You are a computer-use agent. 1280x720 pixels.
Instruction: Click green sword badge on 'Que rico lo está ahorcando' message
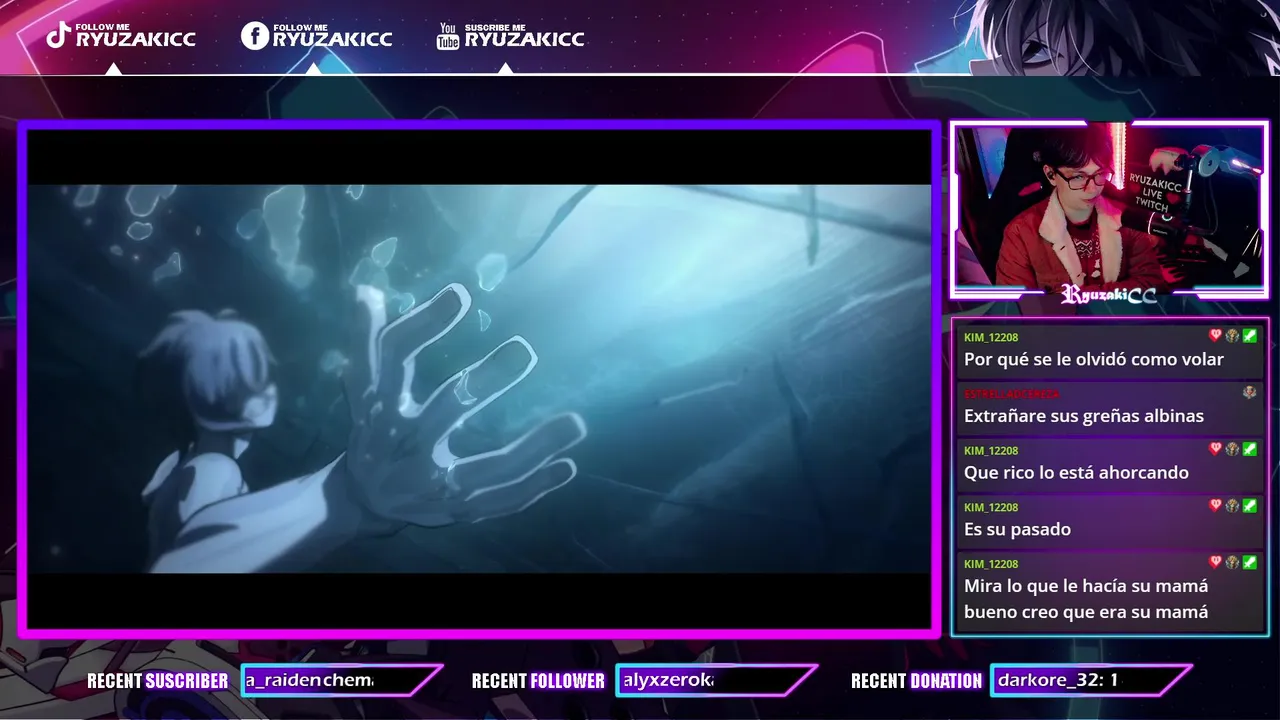[x=1249, y=449]
